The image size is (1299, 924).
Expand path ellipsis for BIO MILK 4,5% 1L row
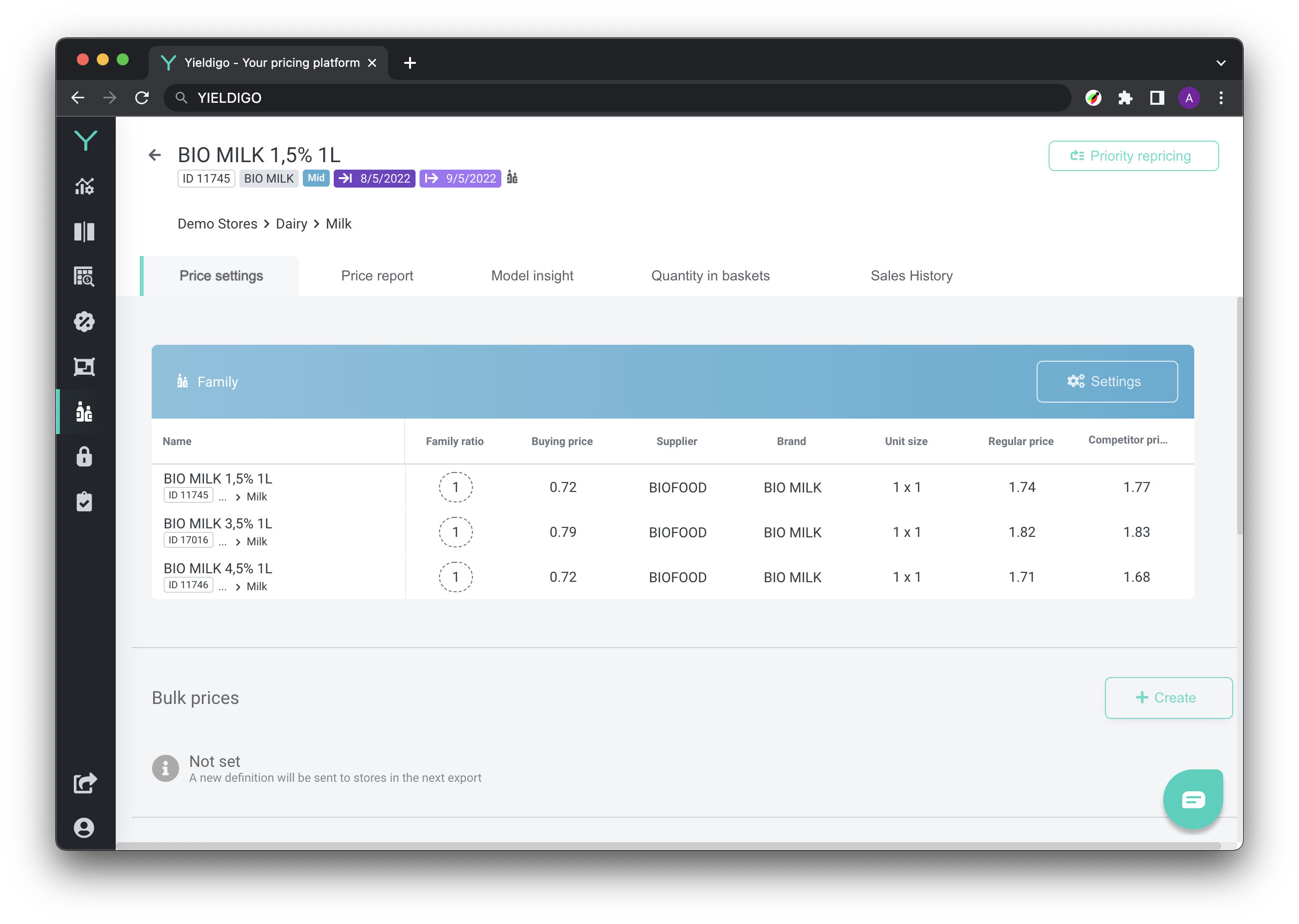pos(222,587)
